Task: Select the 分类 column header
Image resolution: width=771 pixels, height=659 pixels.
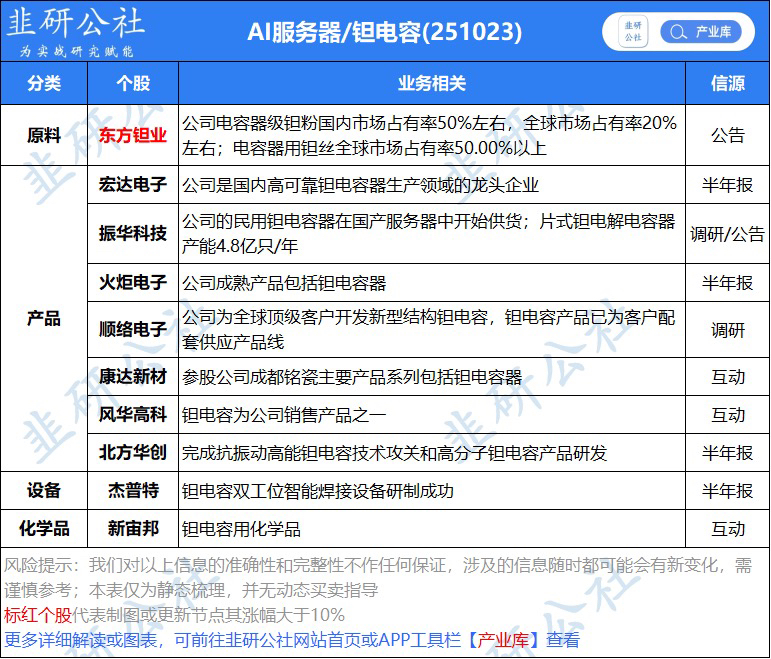Action: click(44, 83)
